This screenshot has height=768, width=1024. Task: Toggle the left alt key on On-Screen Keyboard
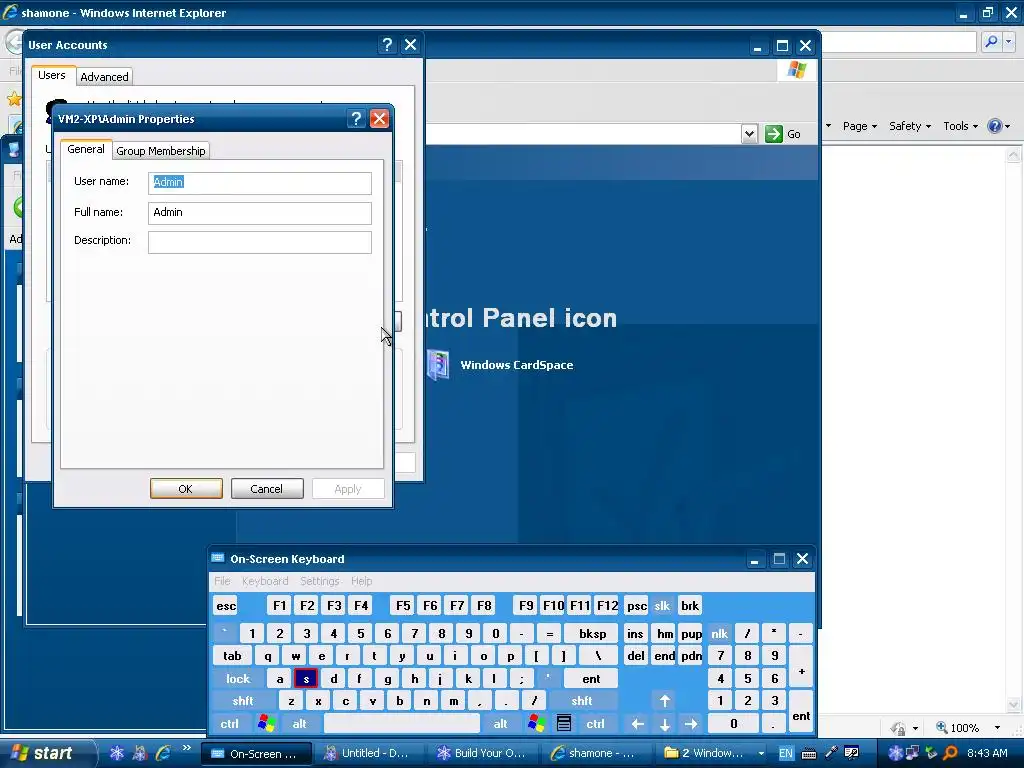pos(299,724)
